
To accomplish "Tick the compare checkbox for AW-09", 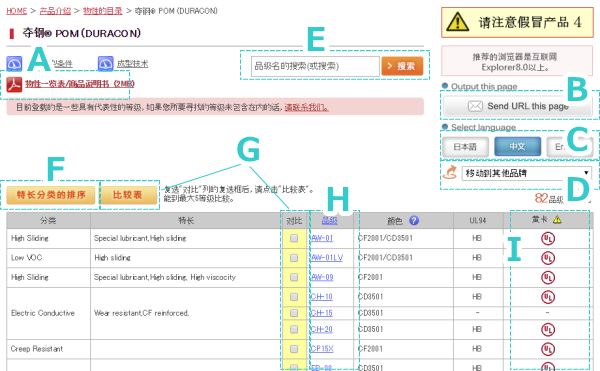I will coord(294,277).
